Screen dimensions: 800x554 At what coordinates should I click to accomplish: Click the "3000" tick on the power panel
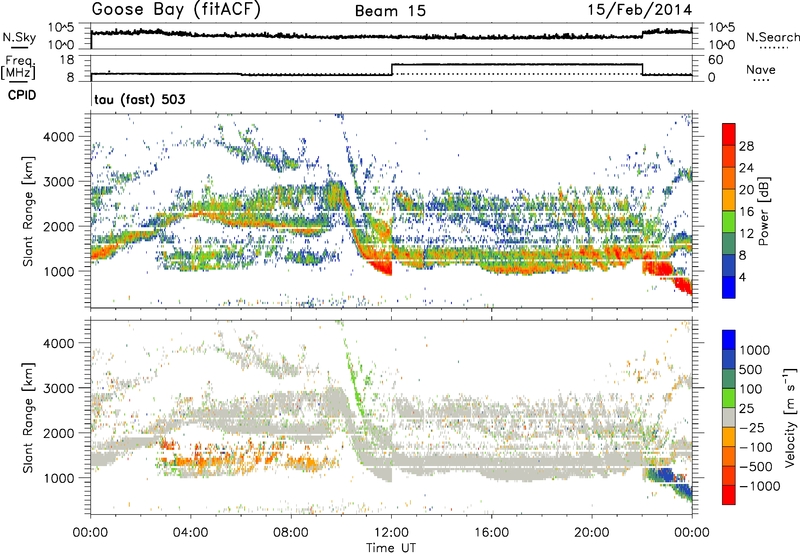click(60, 182)
